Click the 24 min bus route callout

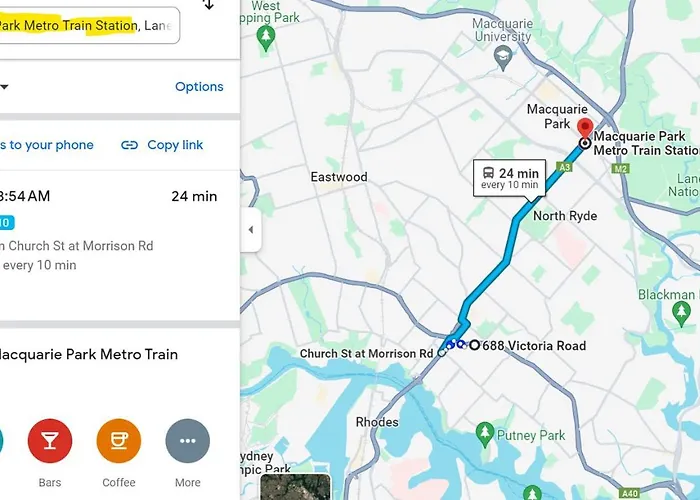pos(509,178)
